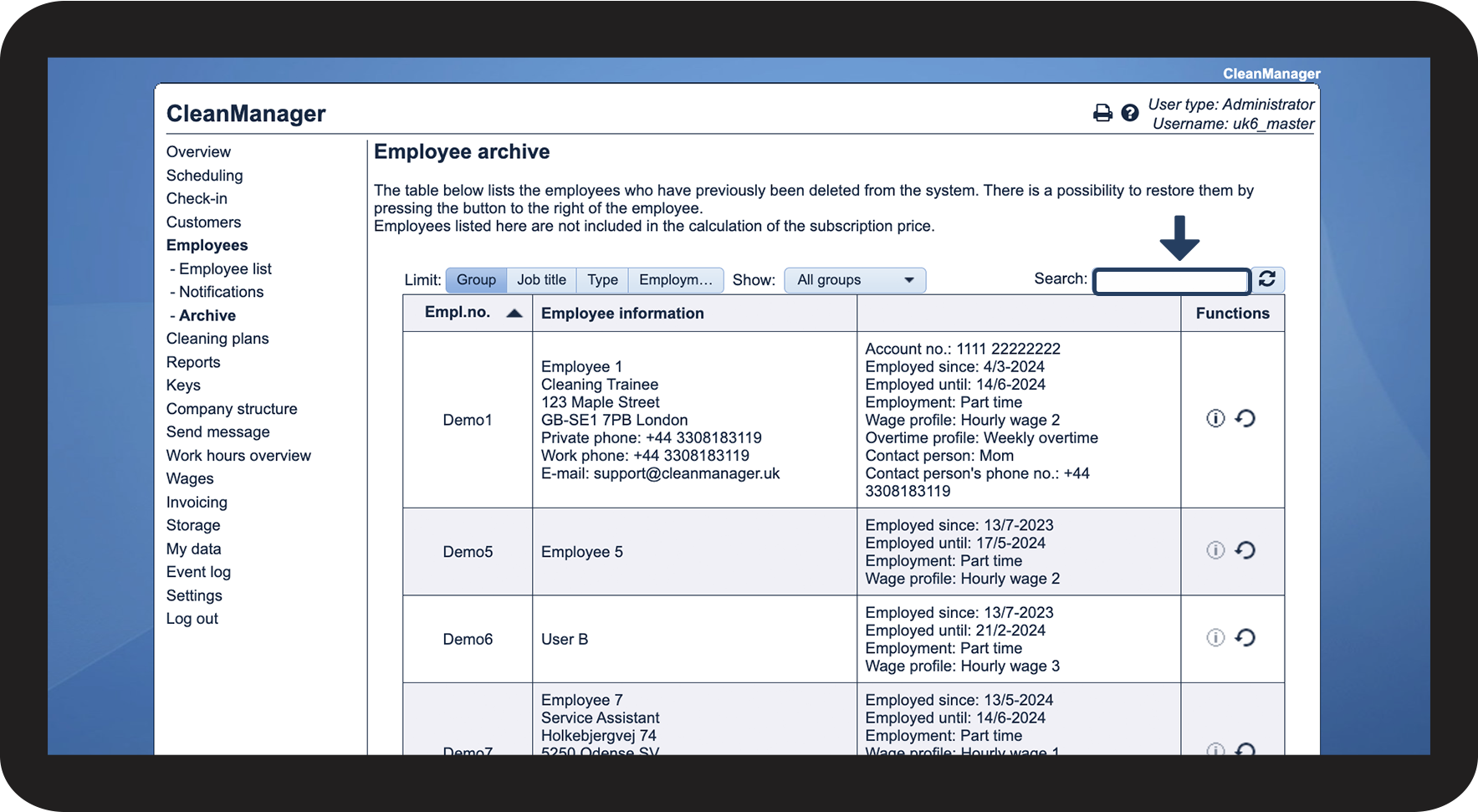Click Wage profile: Hourly wage 3 text

[x=963, y=666]
